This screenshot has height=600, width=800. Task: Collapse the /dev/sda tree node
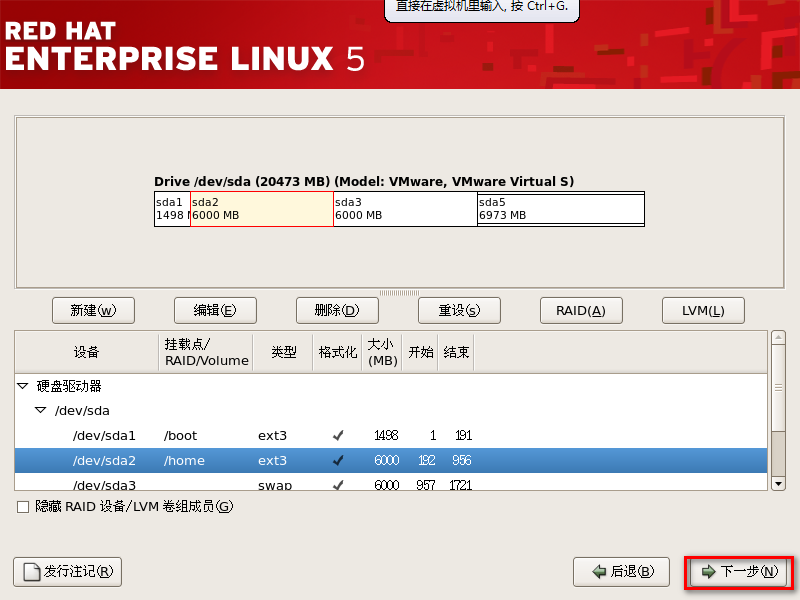[x=41, y=410]
